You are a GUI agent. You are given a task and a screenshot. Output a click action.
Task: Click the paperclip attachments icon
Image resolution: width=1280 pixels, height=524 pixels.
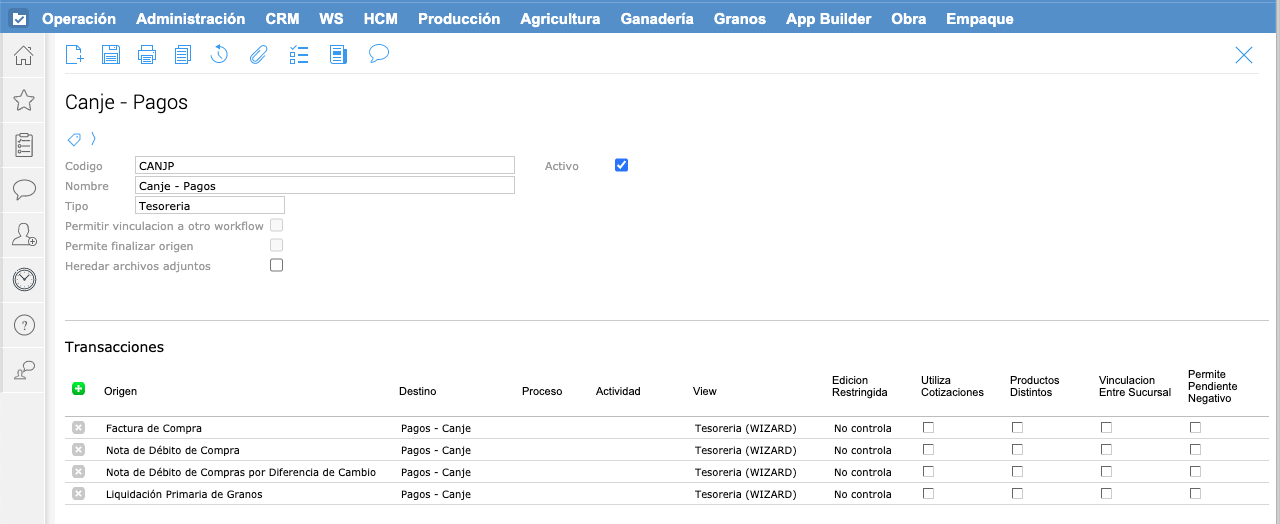(x=258, y=55)
